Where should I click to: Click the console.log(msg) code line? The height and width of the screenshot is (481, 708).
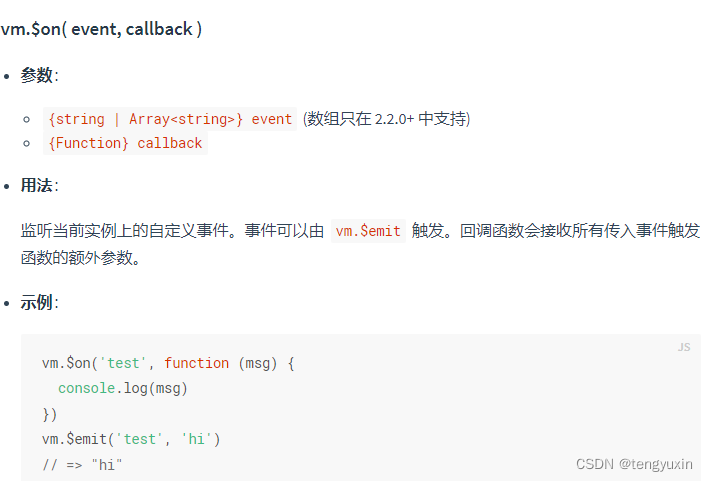point(123,388)
